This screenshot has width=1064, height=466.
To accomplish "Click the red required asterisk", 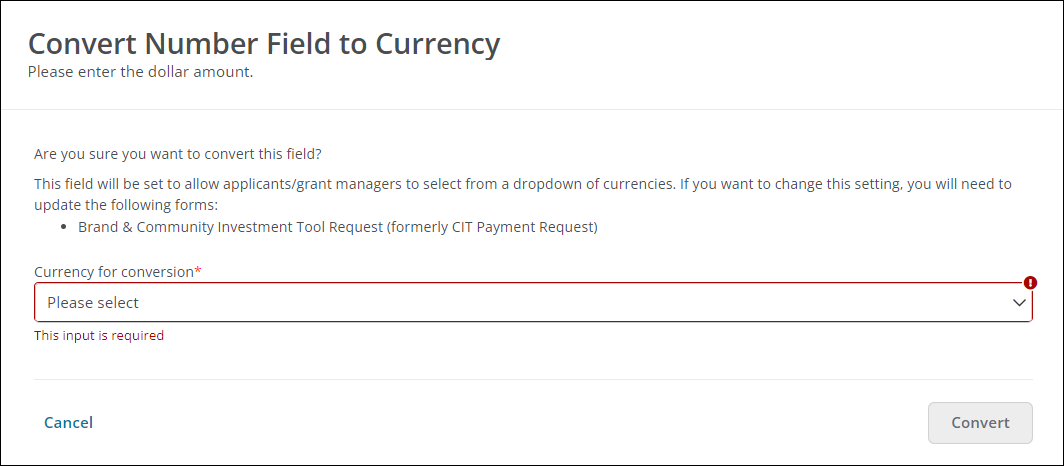I will [x=198, y=272].
